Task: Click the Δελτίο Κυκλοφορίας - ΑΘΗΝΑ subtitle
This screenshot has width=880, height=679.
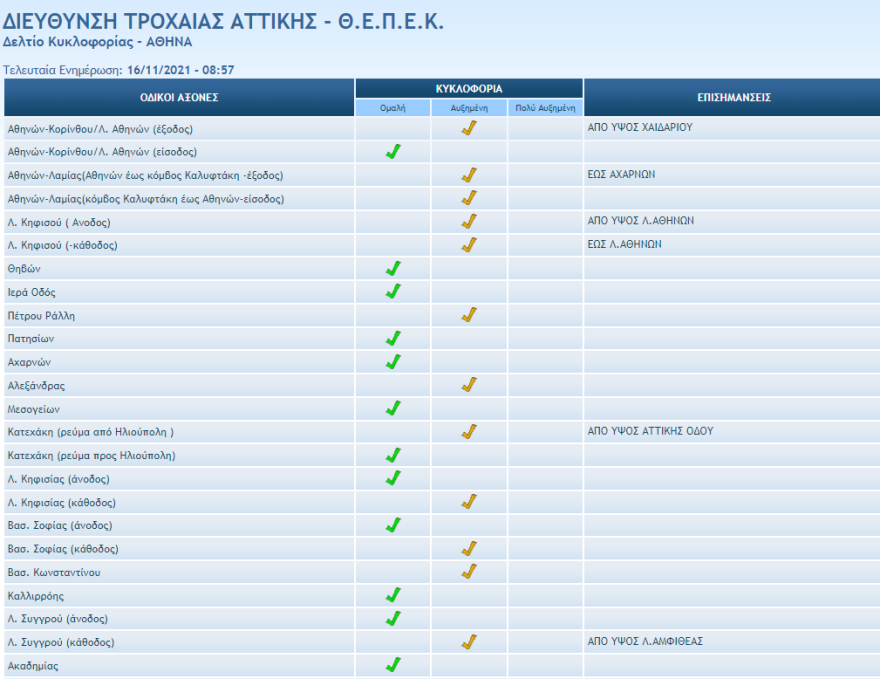Action: 98,43
